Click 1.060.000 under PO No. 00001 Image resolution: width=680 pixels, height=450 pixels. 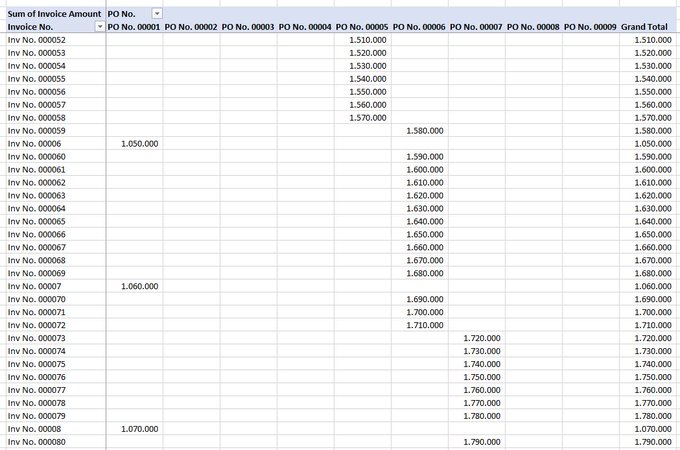coord(140,286)
